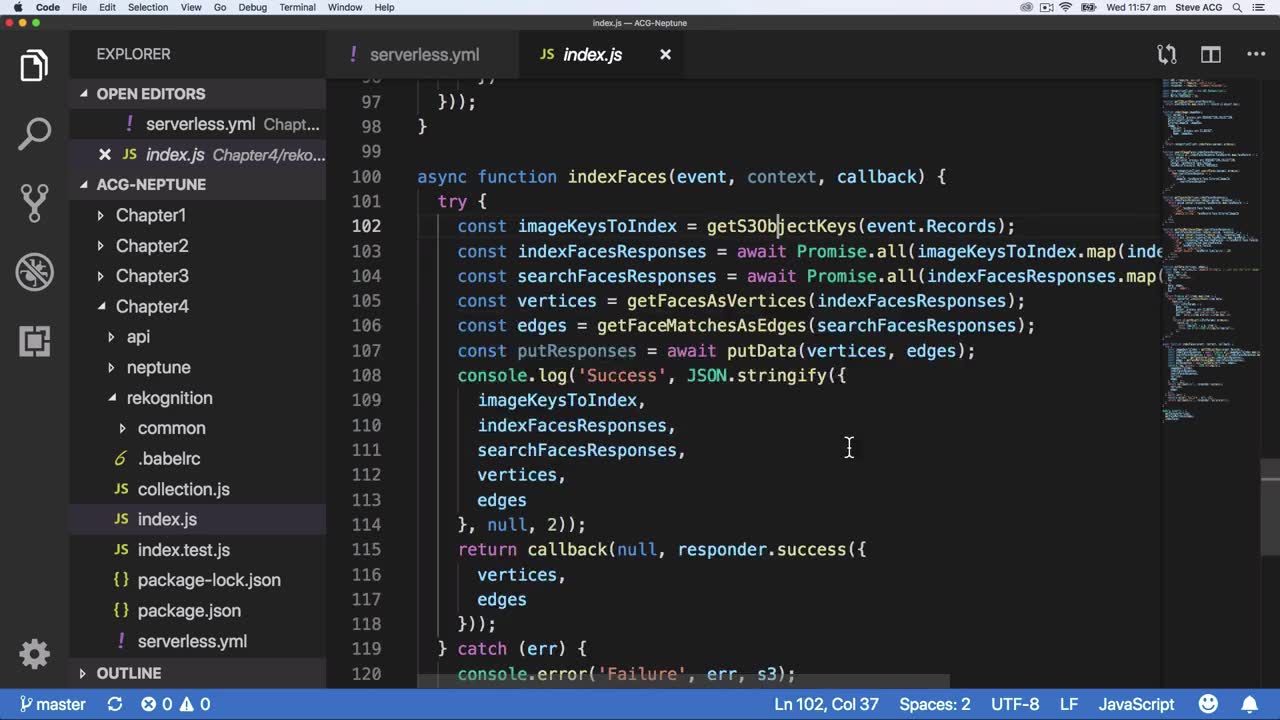Click the feedback smiley icon
The image size is (1280, 720).
click(x=1208, y=704)
